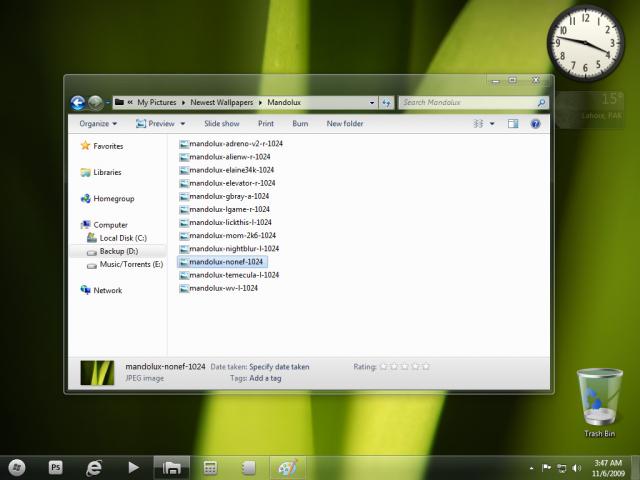Image resolution: width=640 pixels, height=480 pixels.
Task: Select file mandolux-nightblur-l-1024
Action: coord(229,249)
